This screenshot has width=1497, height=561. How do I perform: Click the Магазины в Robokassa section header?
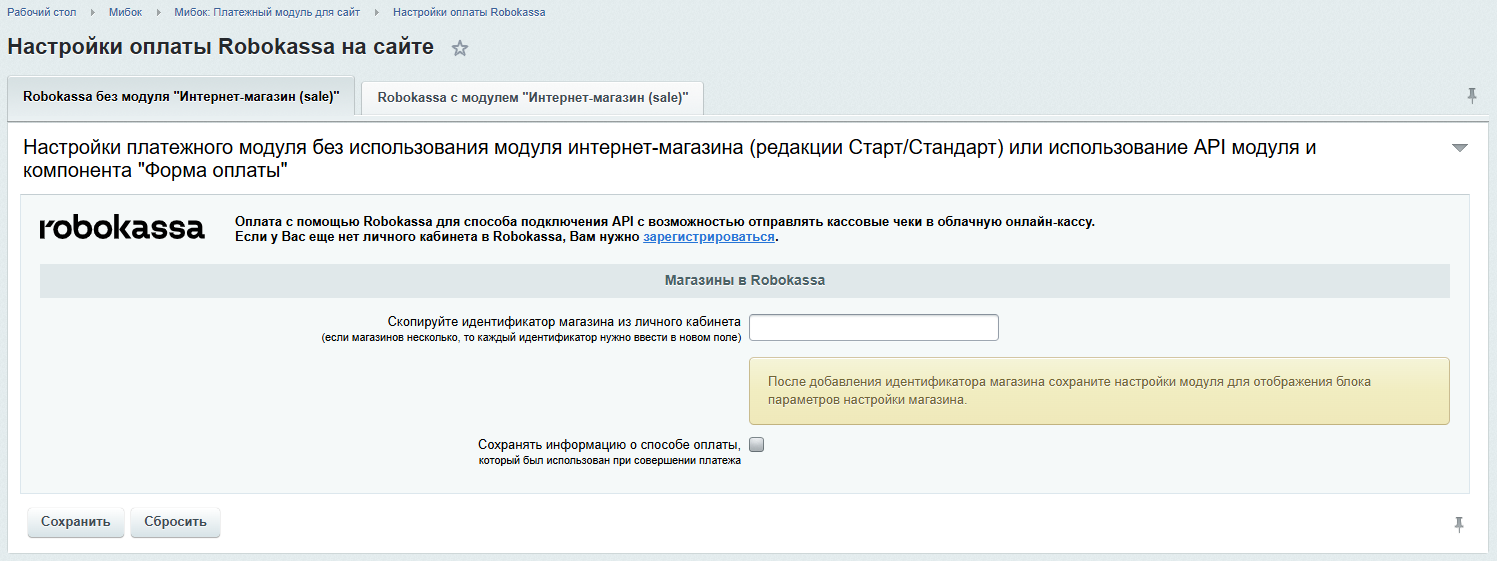point(744,281)
